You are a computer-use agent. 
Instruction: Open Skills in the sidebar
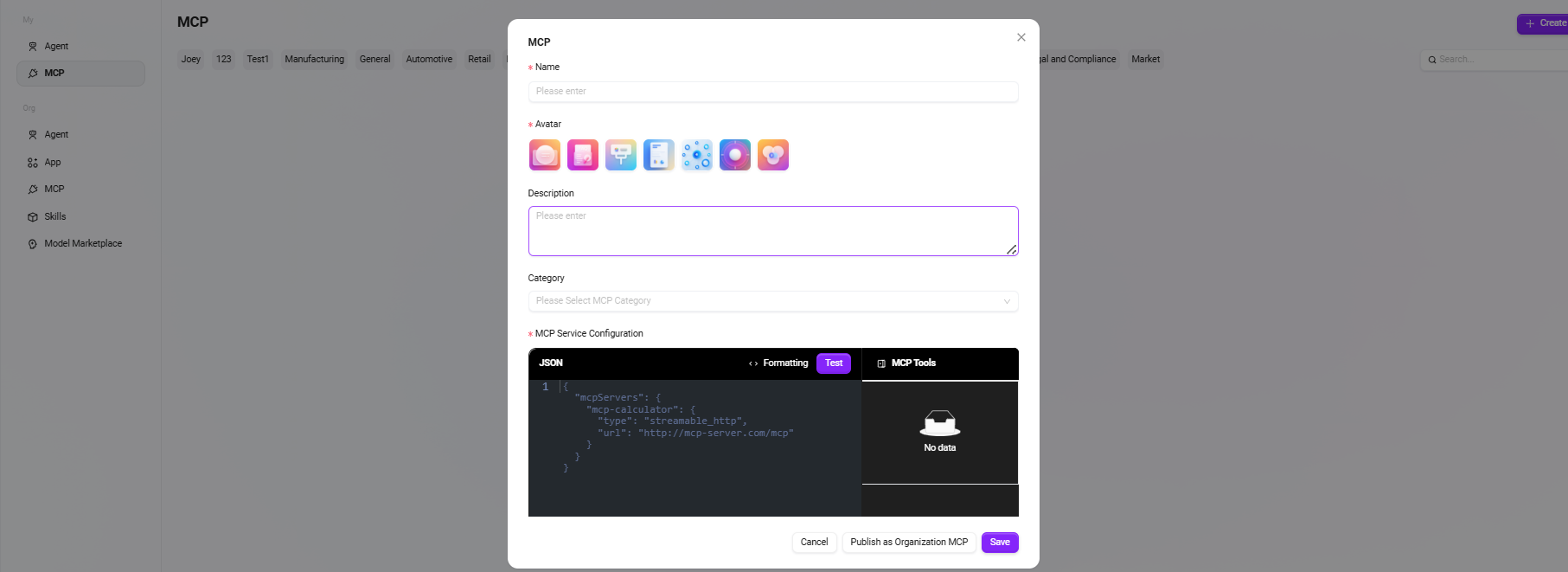tap(55, 216)
